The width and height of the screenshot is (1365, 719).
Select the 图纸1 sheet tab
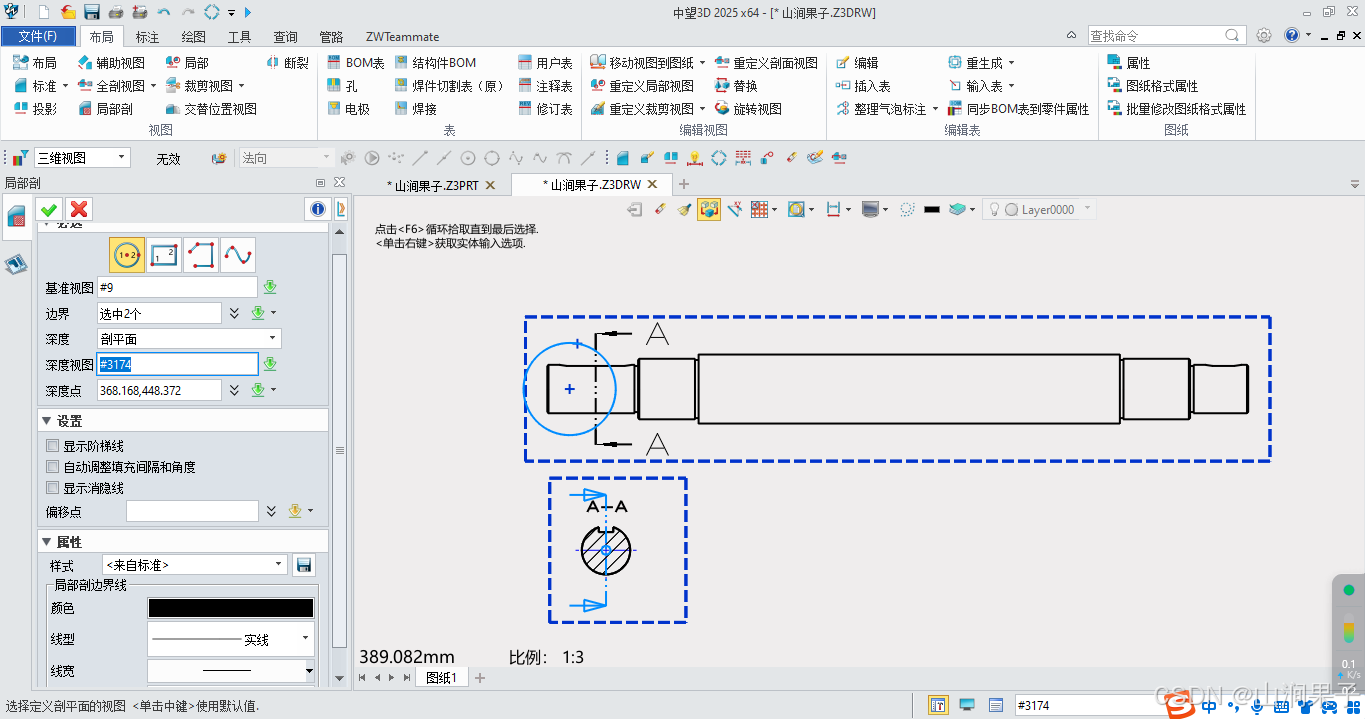point(441,678)
